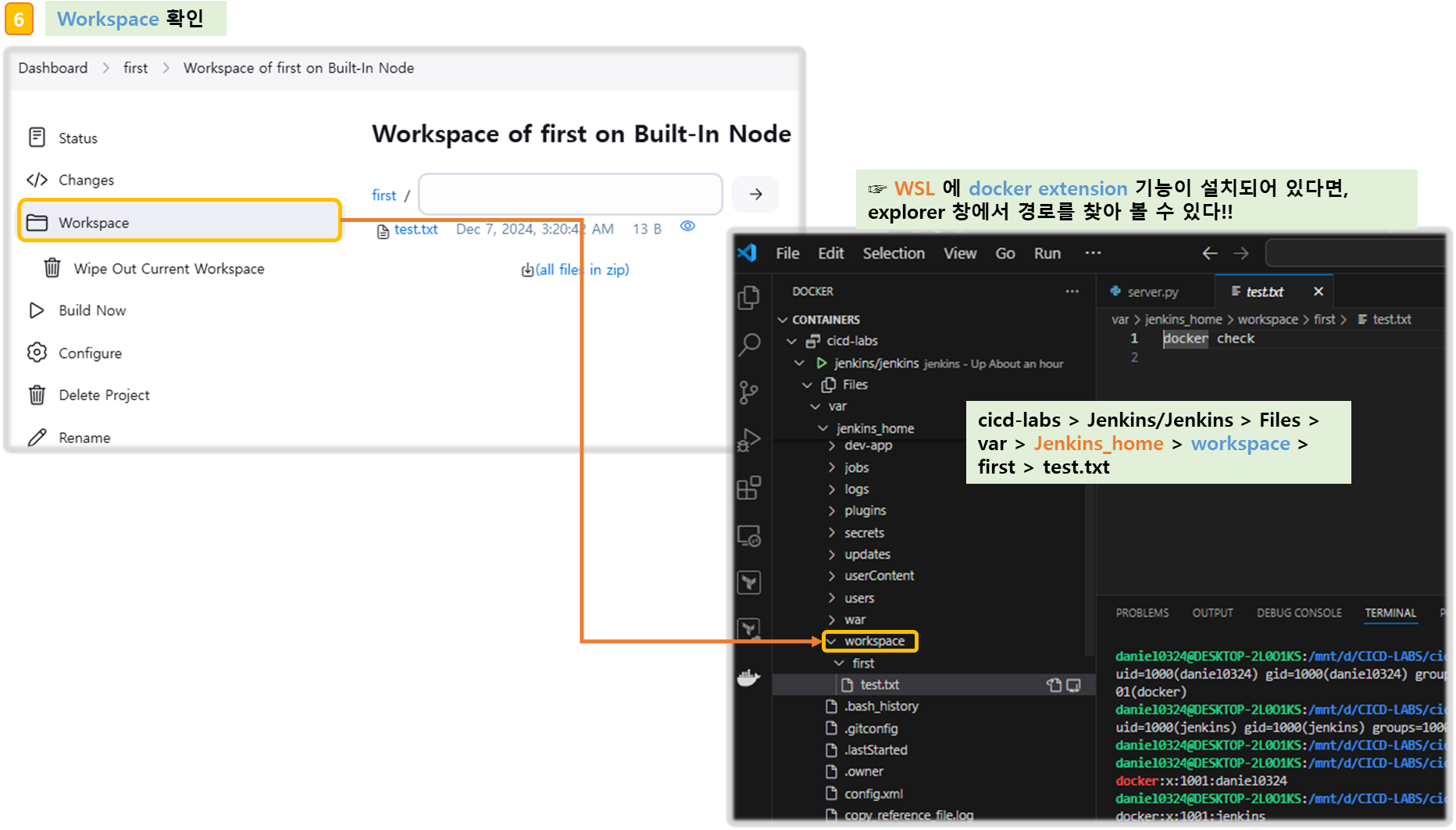Viewport: 1456px width, 830px height.
Task: Show more menu items via ellipsis
Action: tap(1093, 252)
